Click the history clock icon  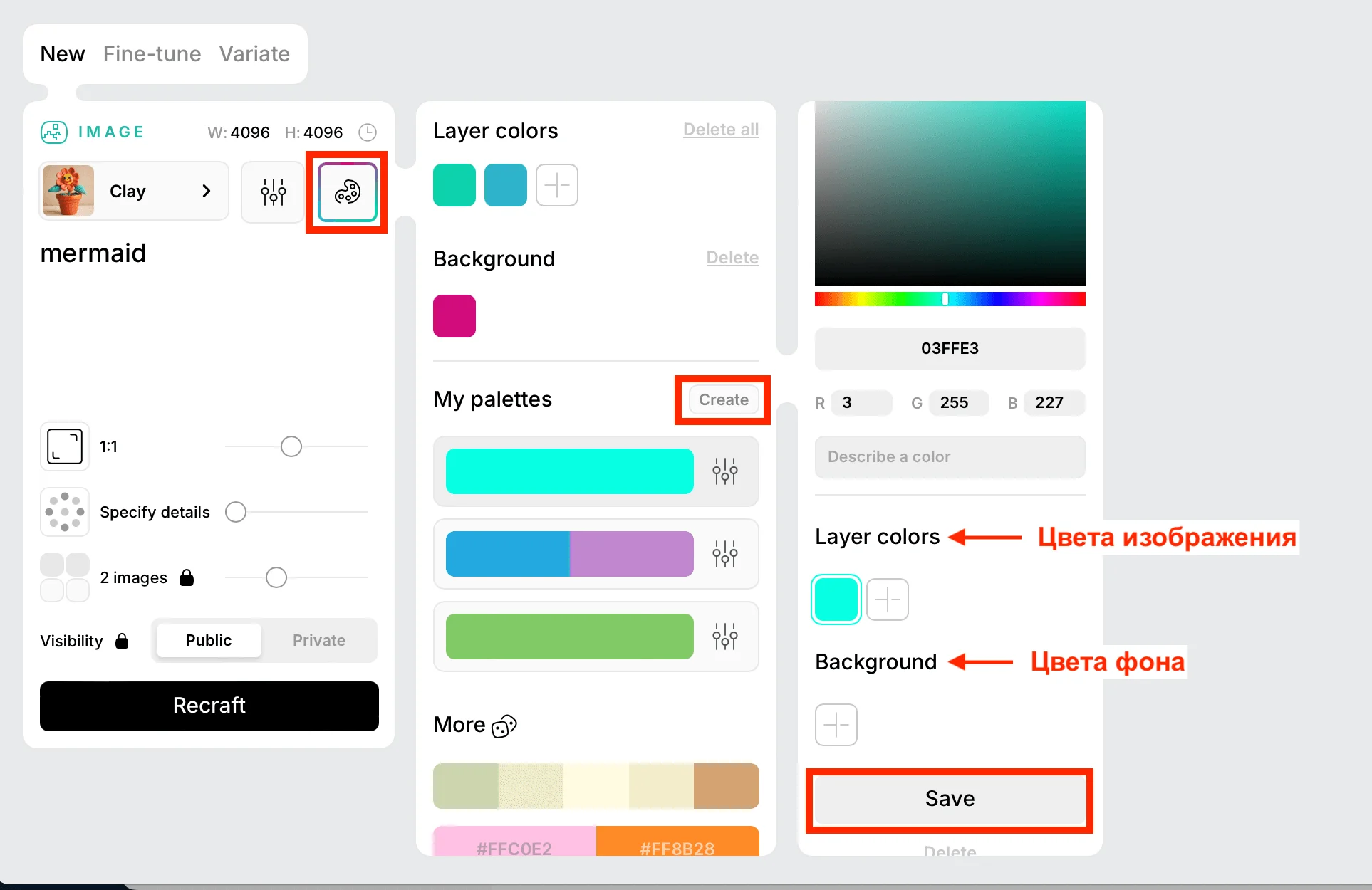[367, 132]
